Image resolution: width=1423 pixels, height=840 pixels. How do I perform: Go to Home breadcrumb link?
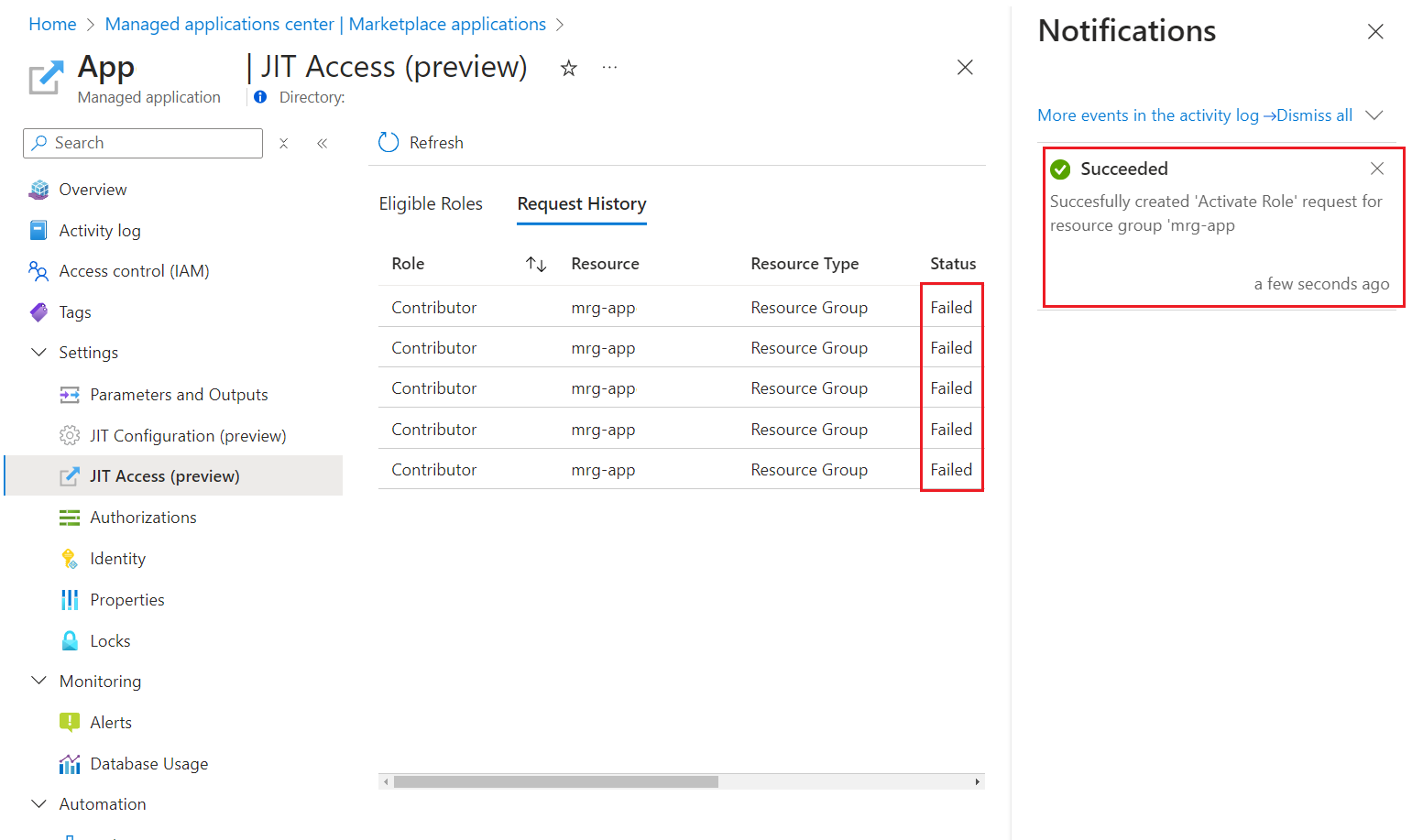click(52, 24)
